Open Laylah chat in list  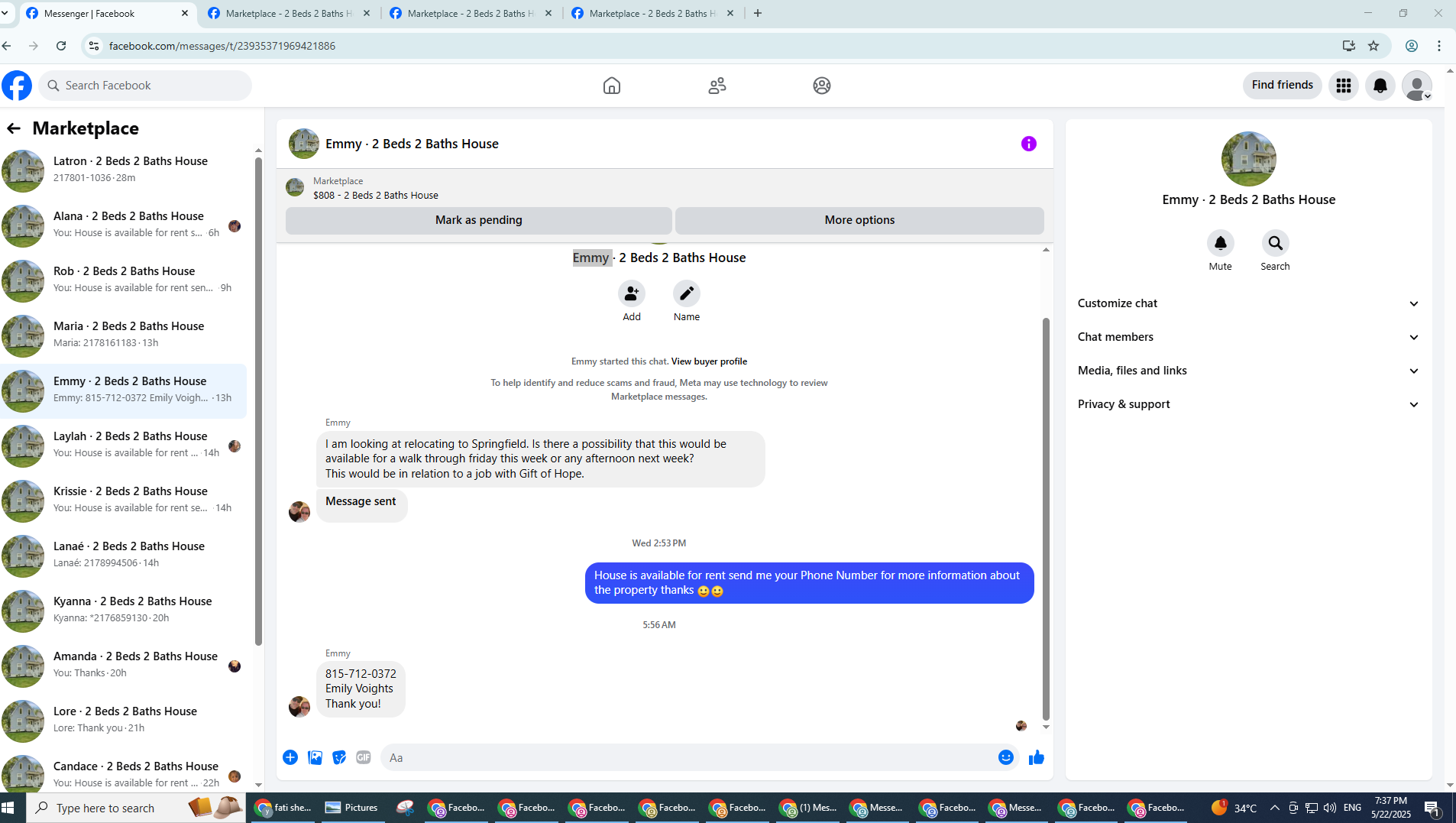124,445
